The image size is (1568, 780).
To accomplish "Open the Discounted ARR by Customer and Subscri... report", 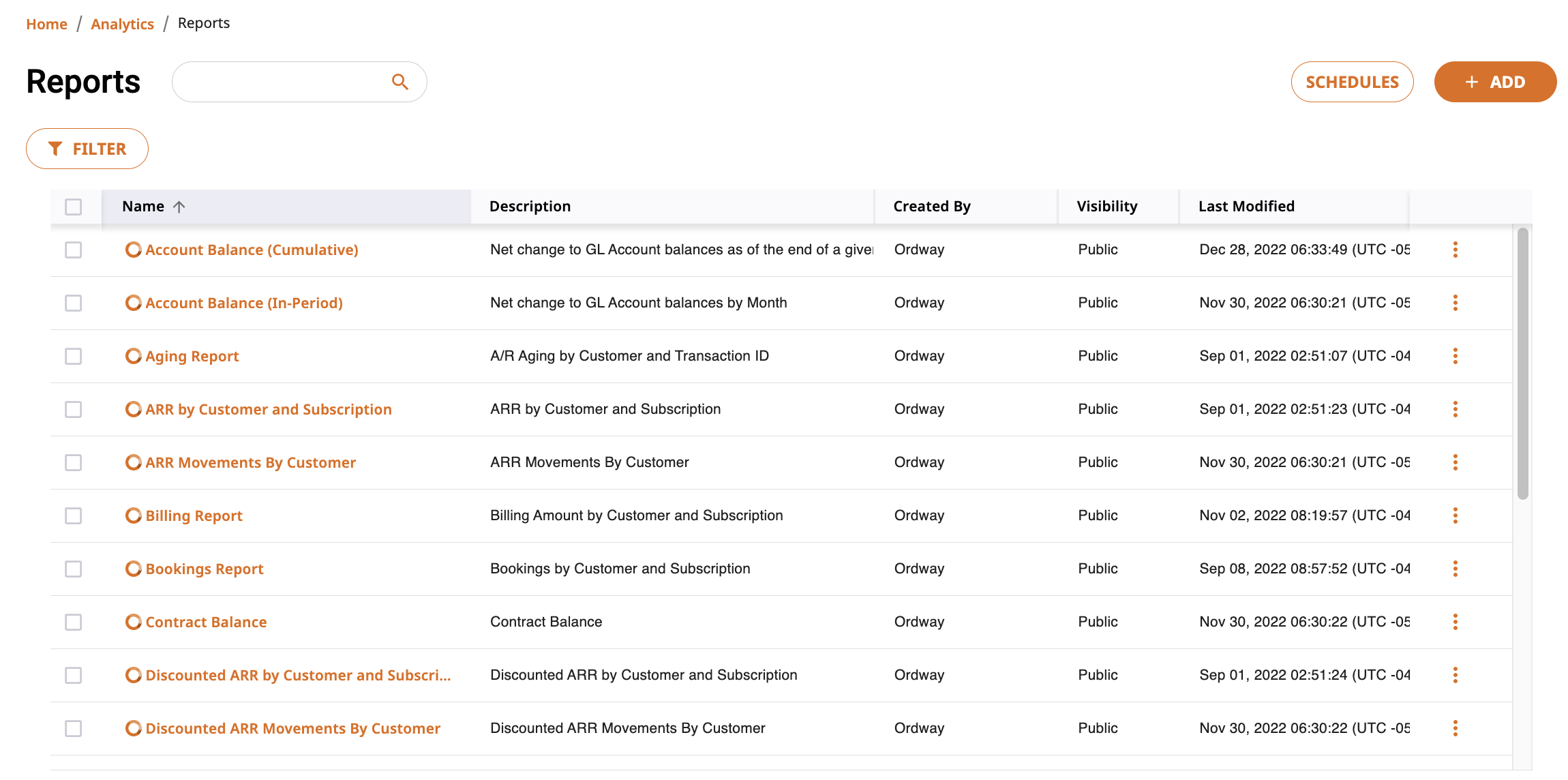I will point(298,675).
